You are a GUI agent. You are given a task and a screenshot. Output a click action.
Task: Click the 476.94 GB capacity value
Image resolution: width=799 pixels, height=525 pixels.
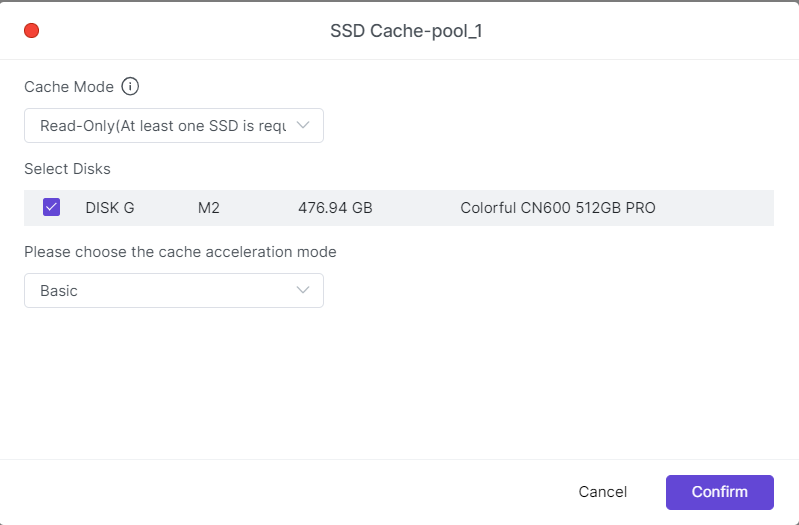[335, 208]
